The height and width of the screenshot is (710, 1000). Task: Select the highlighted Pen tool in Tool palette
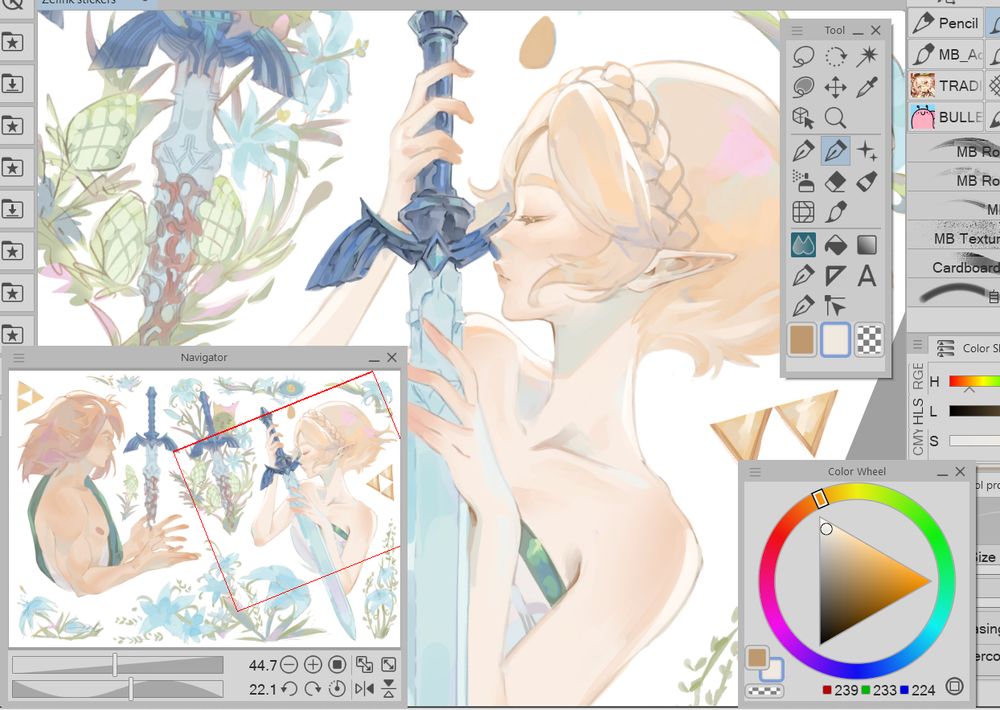coord(835,151)
